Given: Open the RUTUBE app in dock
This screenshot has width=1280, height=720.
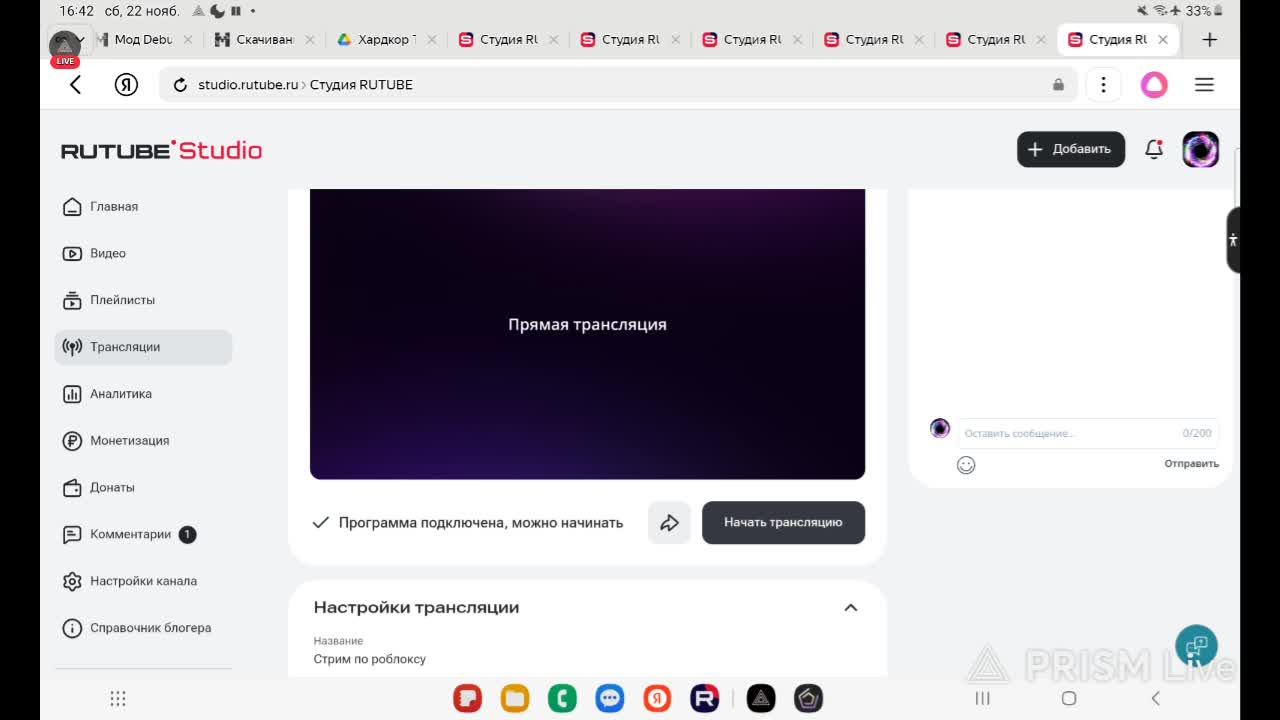Looking at the screenshot, I should click(705, 698).
